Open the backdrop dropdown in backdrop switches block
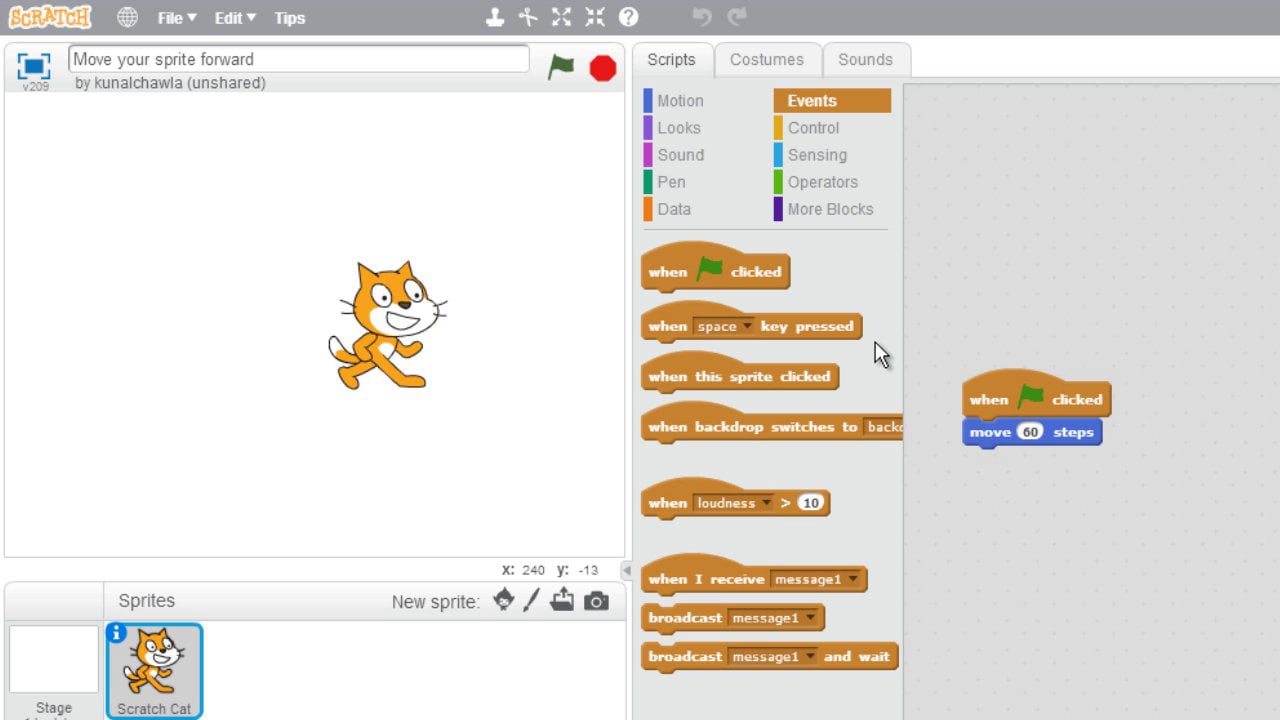Viewport: 1280px width, 720px height. [883, 427]
